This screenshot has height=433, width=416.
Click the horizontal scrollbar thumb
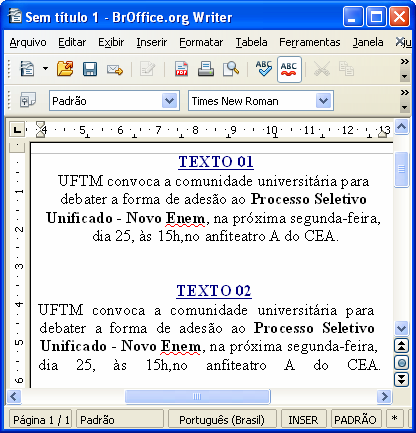click(x=198, y=396)
